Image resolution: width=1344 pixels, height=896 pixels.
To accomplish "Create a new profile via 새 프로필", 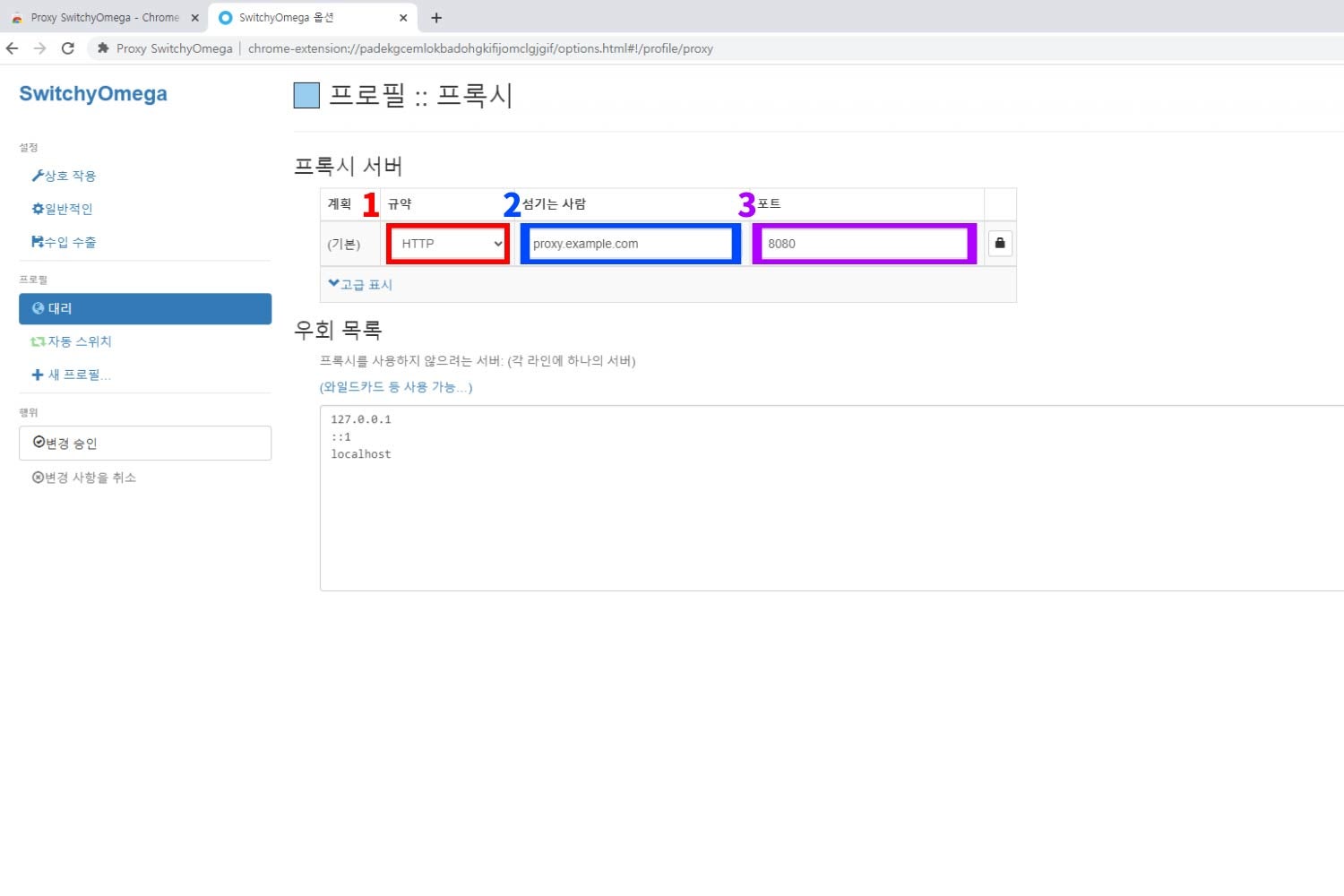I will 72,375.
